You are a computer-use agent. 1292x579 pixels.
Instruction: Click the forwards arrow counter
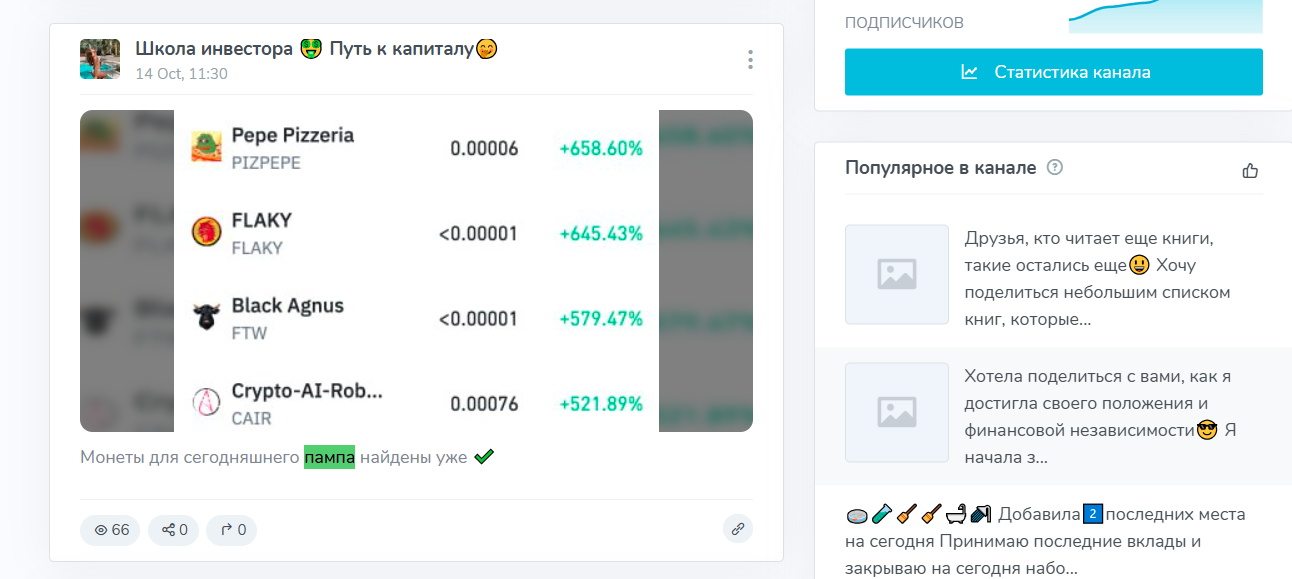[232, 530]
